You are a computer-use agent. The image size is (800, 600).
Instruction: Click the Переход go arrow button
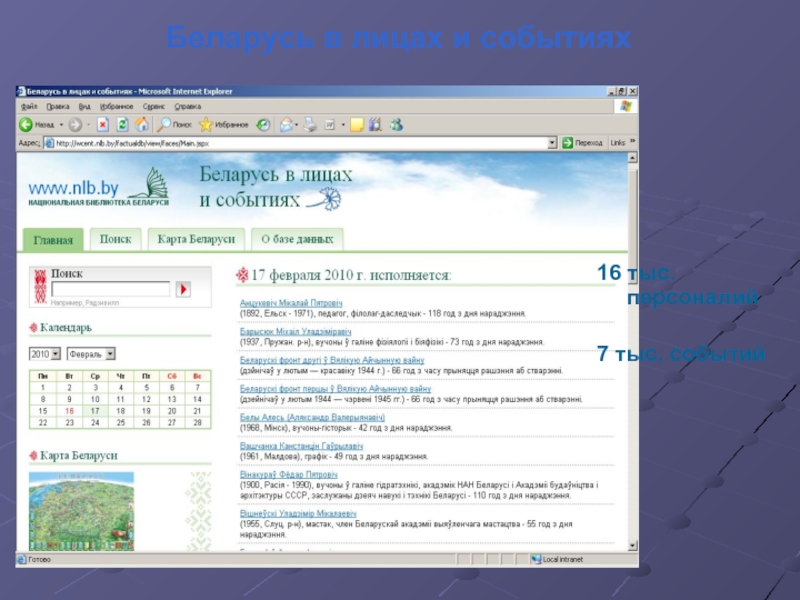click(x=582, y=143)
